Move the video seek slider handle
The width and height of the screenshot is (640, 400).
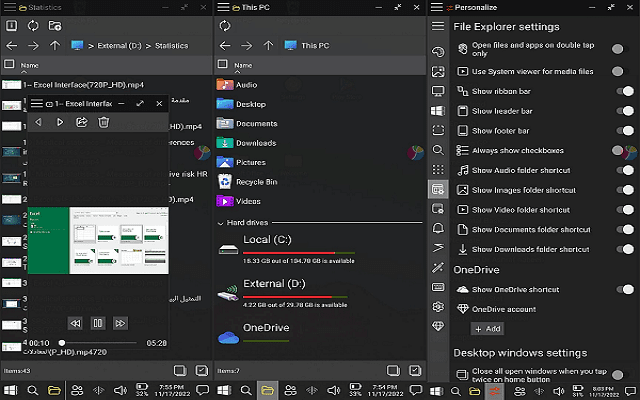(62, 343)
